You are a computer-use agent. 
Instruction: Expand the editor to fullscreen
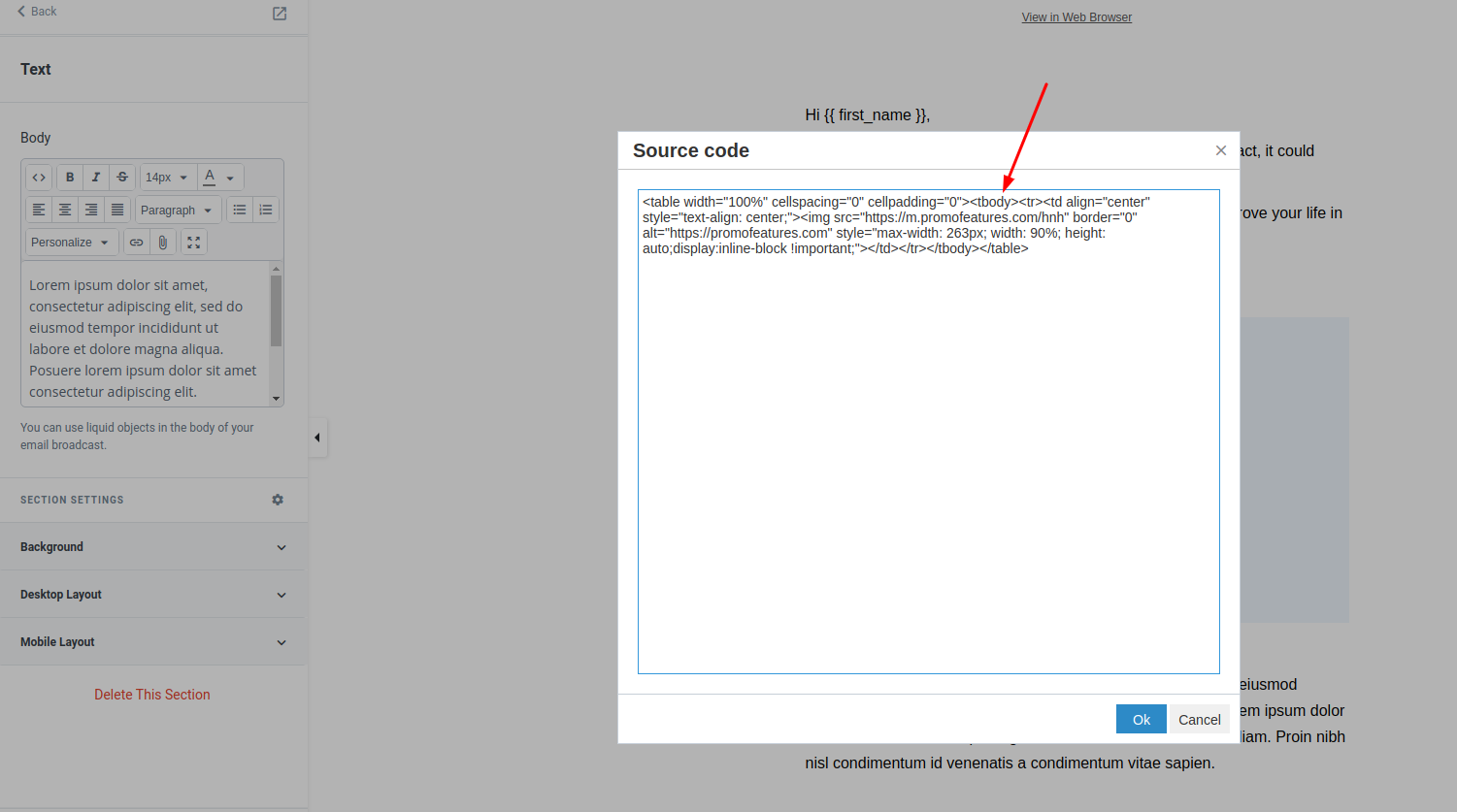point(194,243)
